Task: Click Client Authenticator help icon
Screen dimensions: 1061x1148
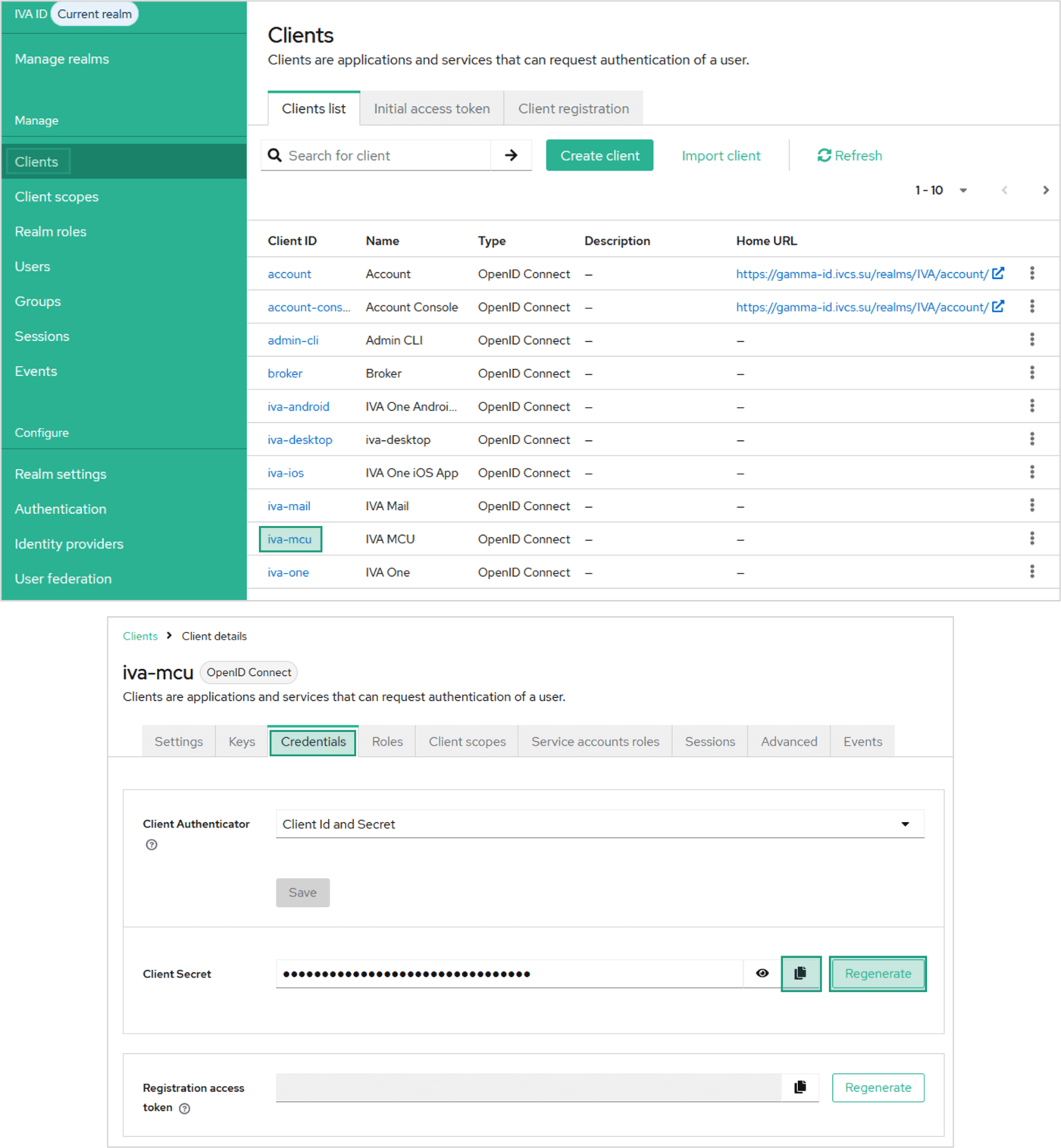Action: [152, 845]
